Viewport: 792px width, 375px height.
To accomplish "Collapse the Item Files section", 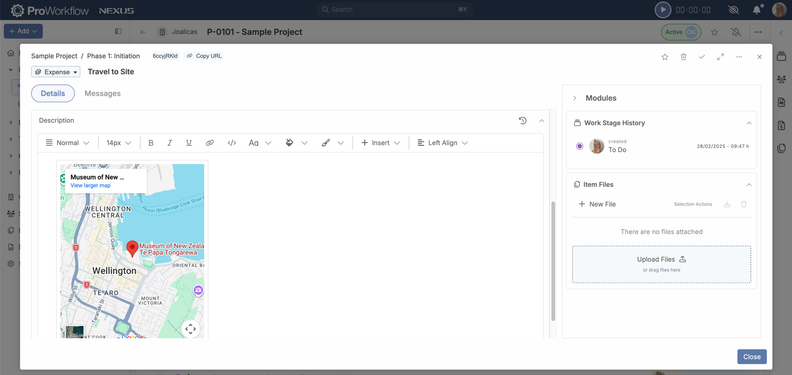I will [749, 185].
